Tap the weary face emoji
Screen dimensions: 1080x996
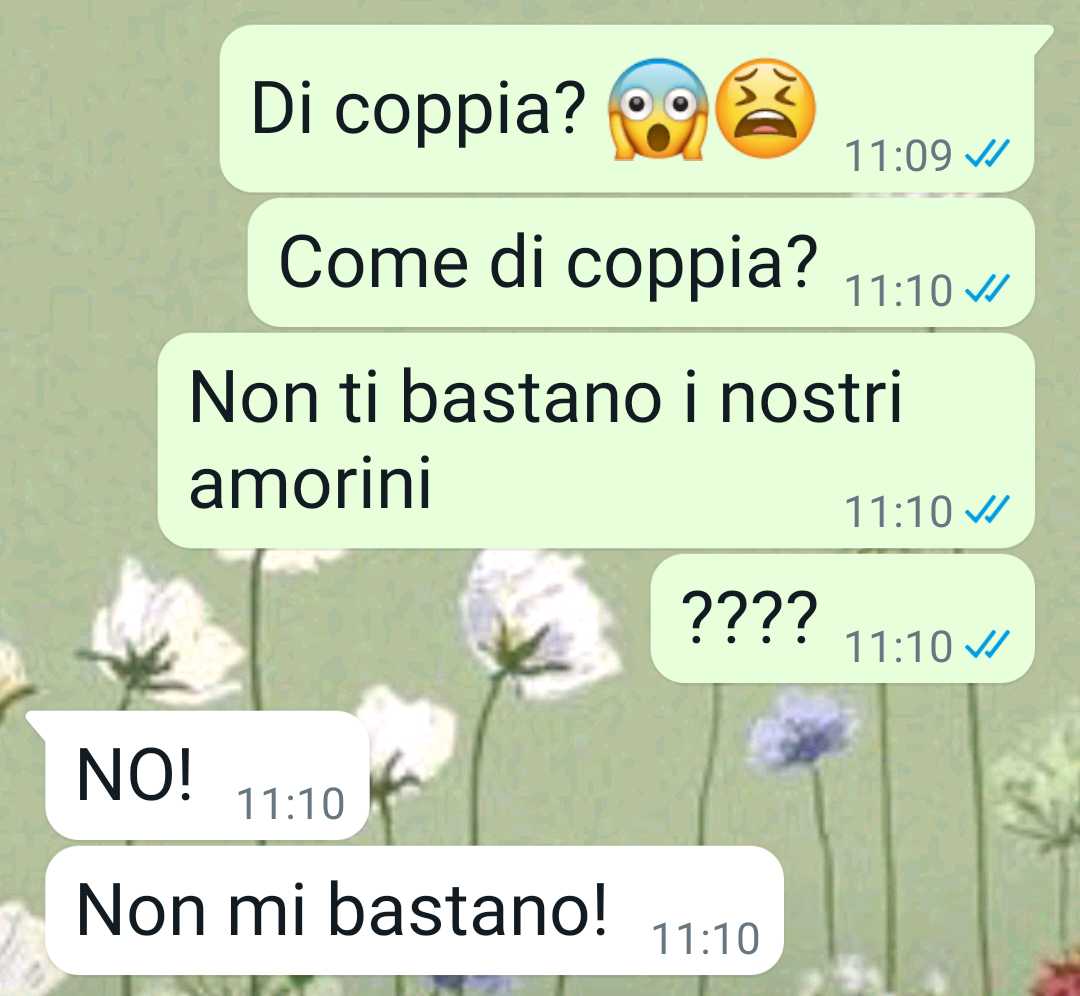point(765,107)
